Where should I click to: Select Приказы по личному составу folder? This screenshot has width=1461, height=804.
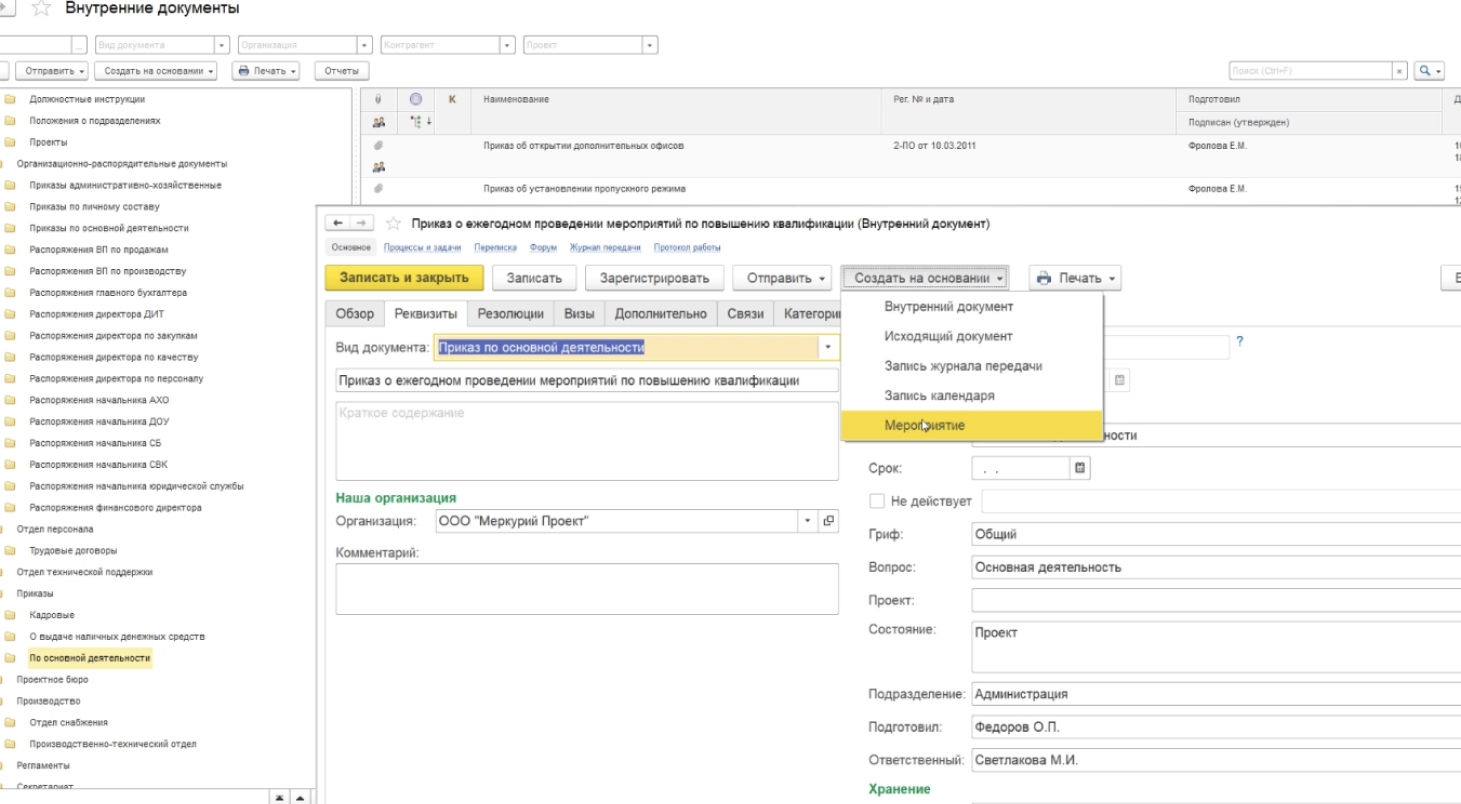94,207
